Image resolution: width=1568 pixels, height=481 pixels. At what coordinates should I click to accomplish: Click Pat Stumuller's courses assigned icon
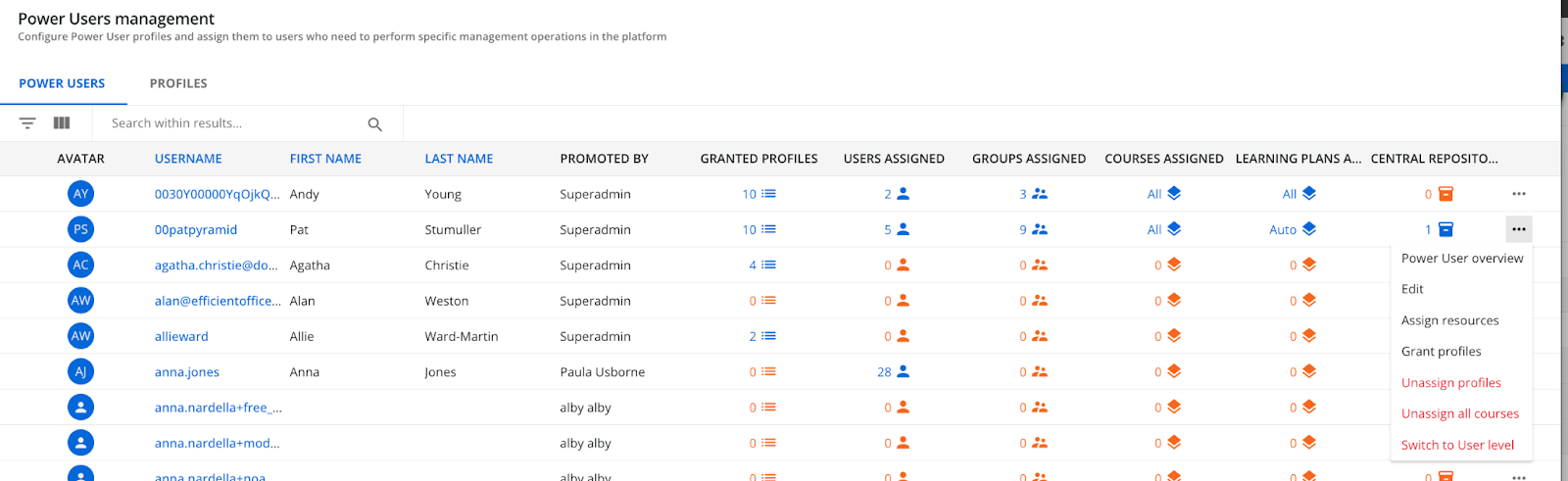[x=1174, y=229]
